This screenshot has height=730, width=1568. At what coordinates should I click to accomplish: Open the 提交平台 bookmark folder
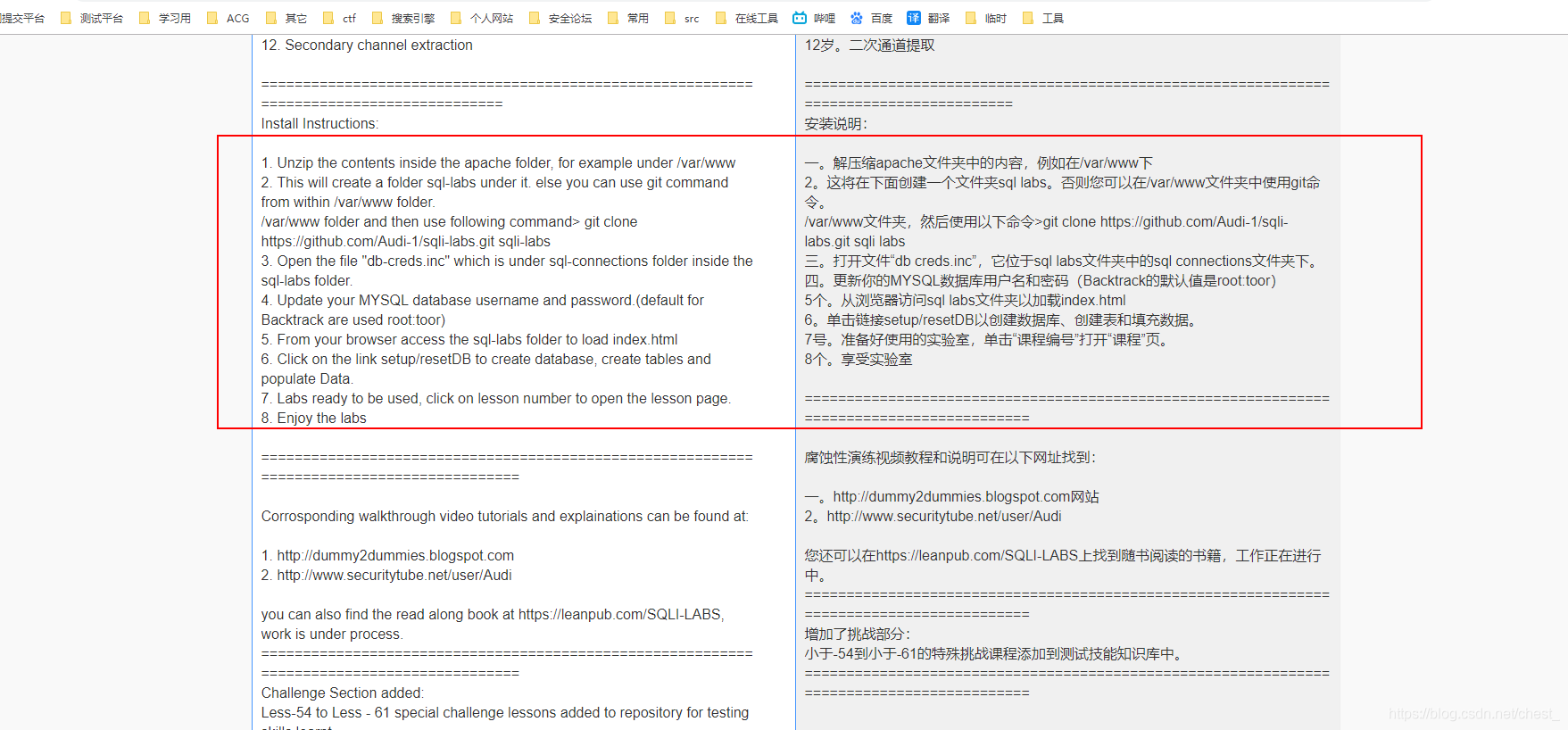point(22,18)
